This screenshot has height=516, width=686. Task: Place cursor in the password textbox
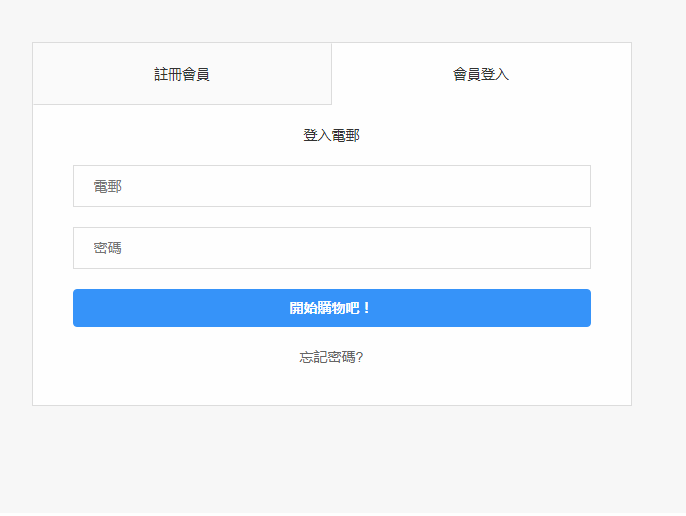331,248
